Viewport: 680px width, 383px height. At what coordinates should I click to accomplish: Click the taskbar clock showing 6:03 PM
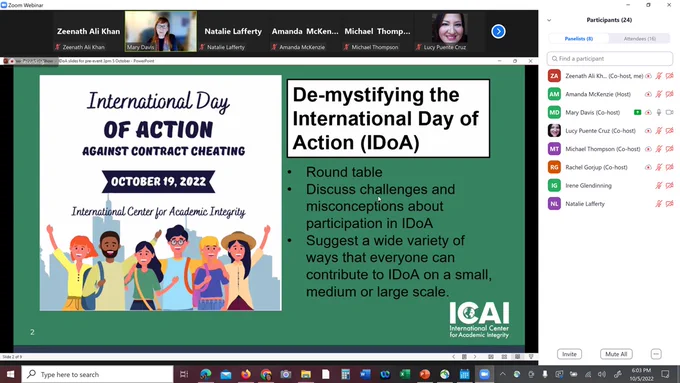(x=641, y=374)
